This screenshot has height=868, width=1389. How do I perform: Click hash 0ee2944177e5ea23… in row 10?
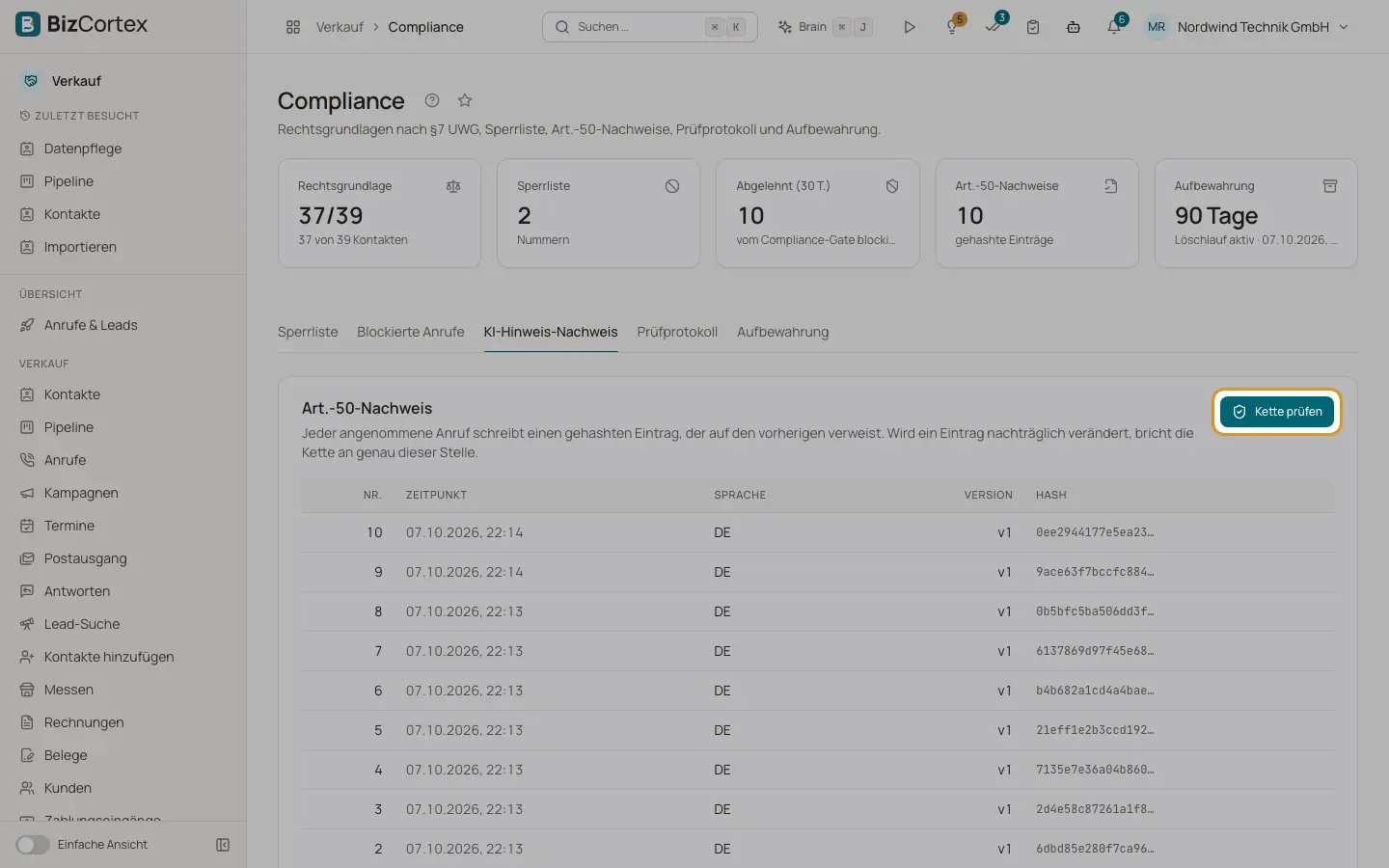point(1095,532)
